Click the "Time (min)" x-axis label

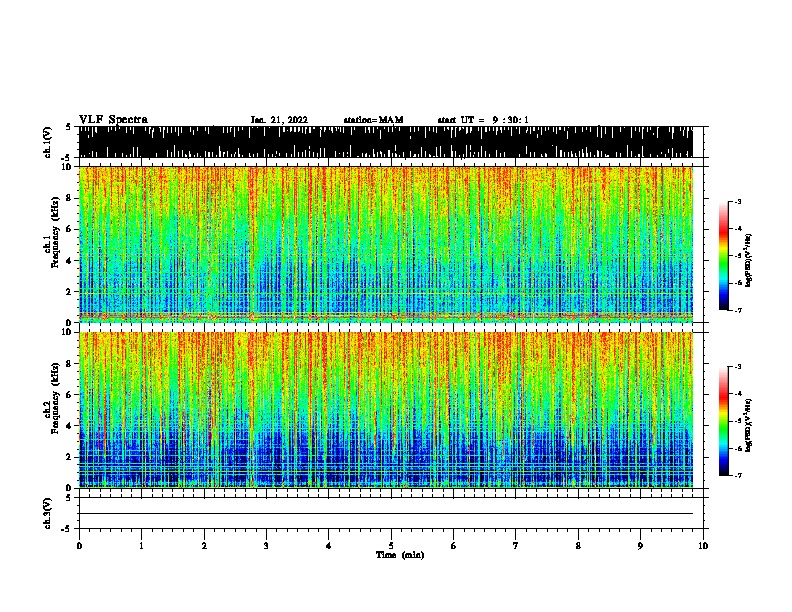400,555
